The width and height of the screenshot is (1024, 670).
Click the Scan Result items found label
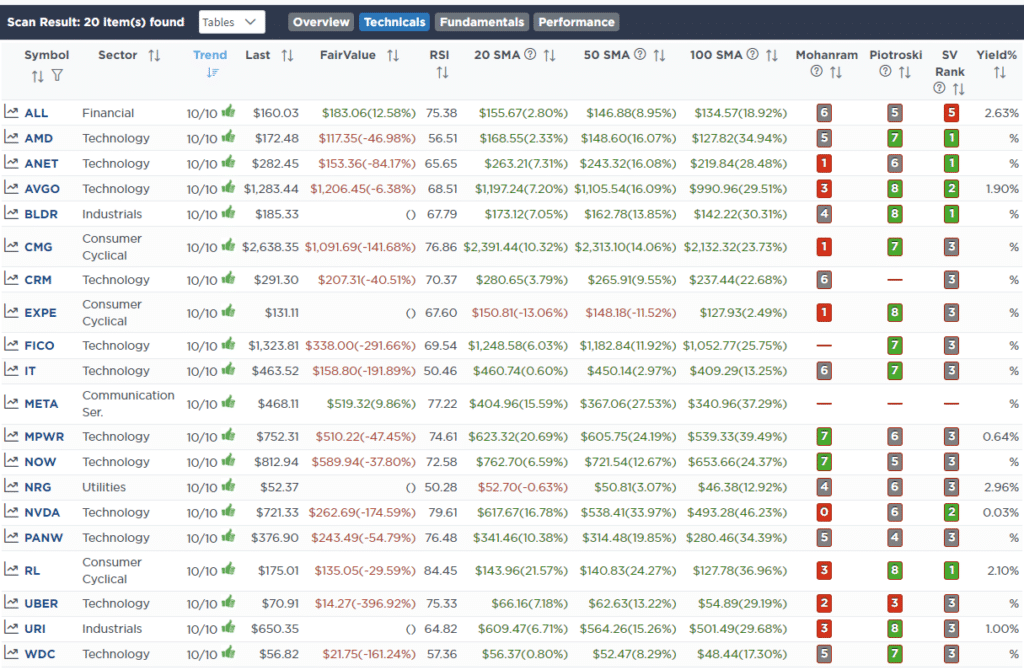[95, 22]
